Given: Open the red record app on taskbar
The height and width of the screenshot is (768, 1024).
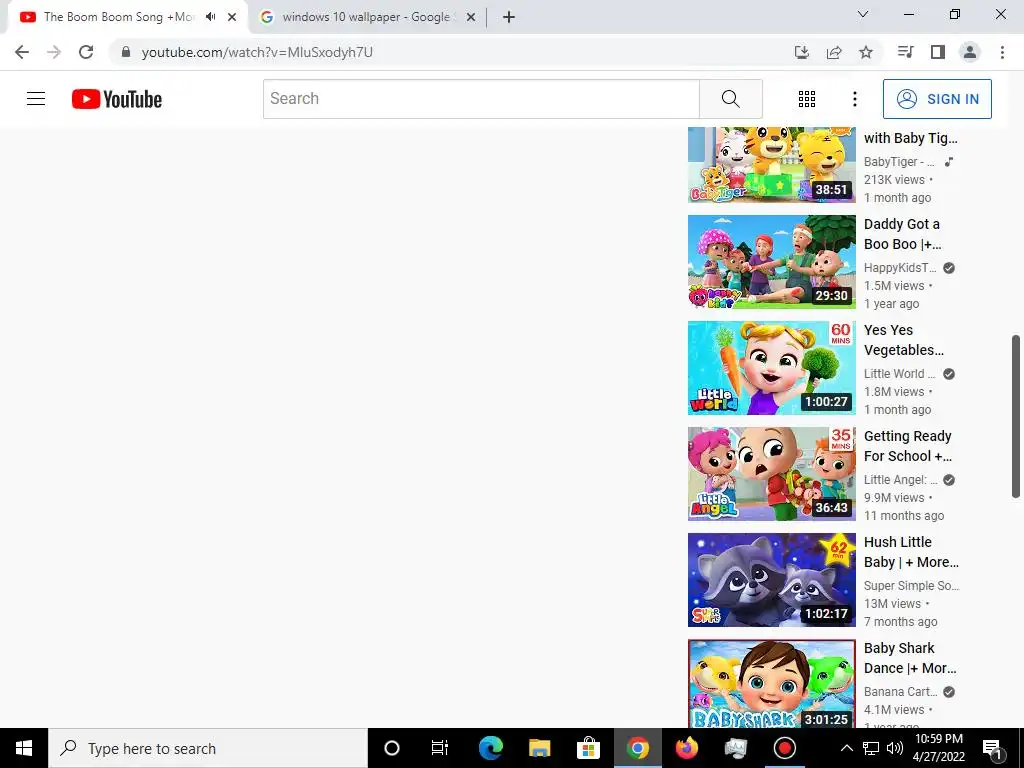Looking at the screenshot, I should (784, 748).
